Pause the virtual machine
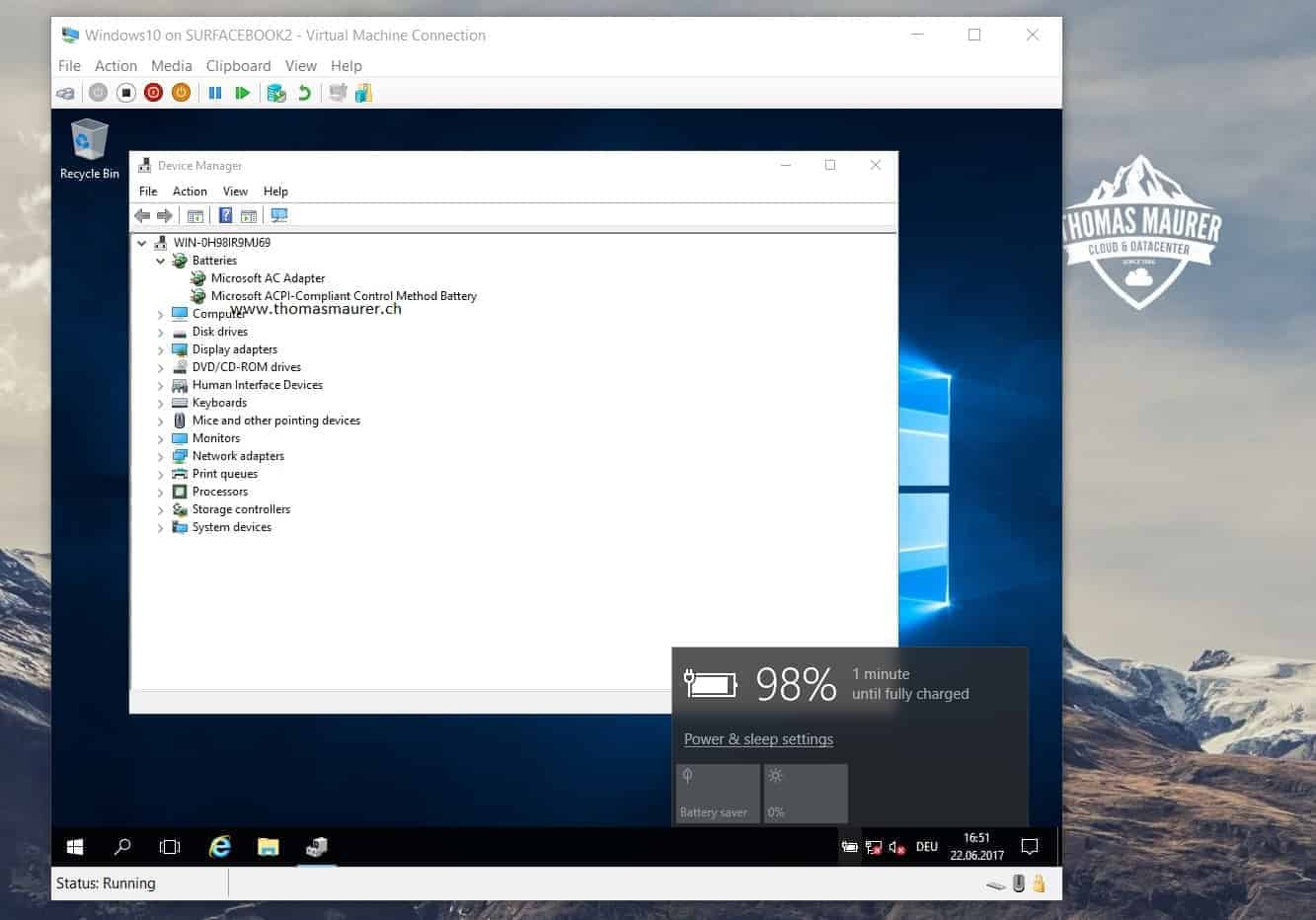This screenshot has height=920, width=1316. (x=215, y=93)
